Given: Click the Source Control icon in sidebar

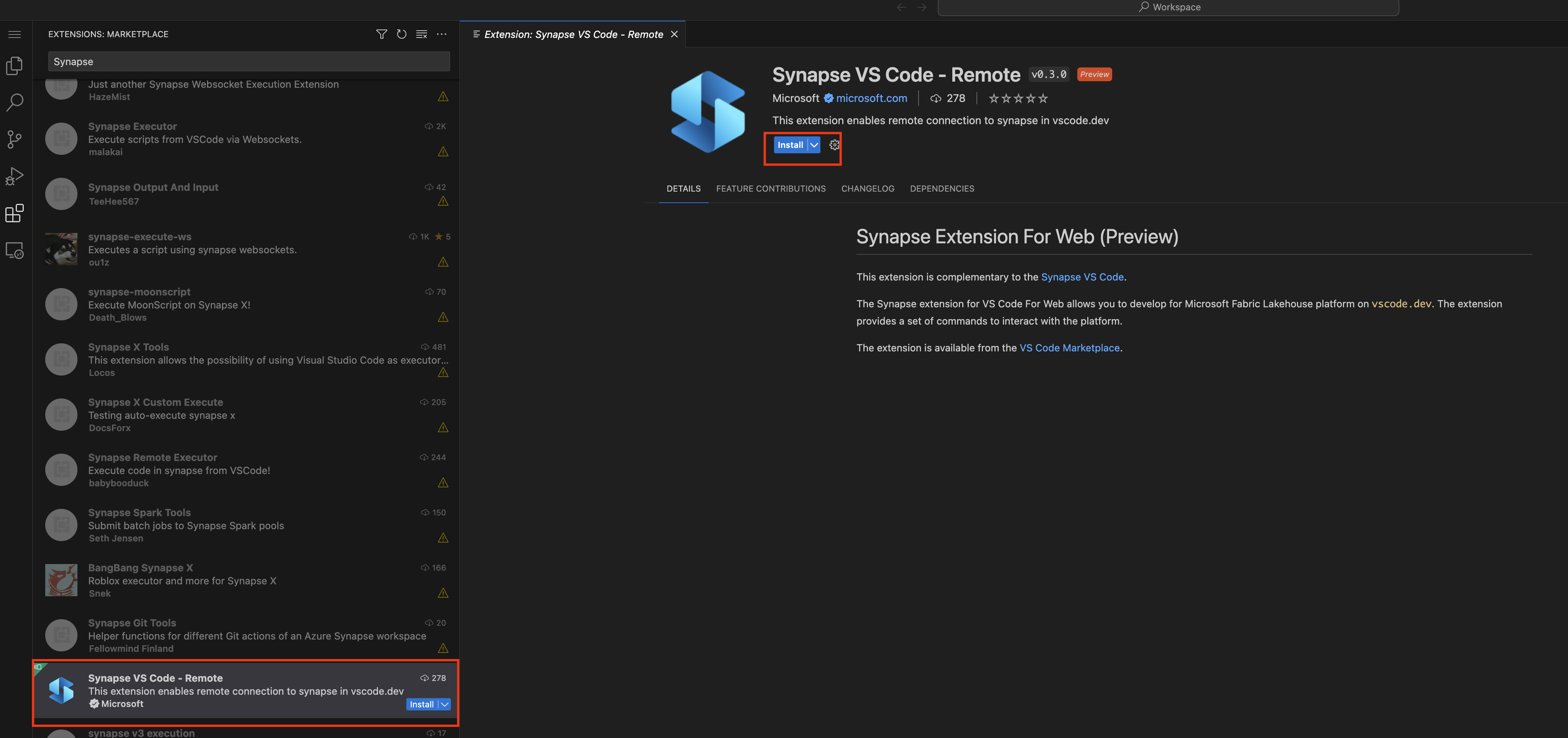Looking at the screenshot, I should pos(15,139).
